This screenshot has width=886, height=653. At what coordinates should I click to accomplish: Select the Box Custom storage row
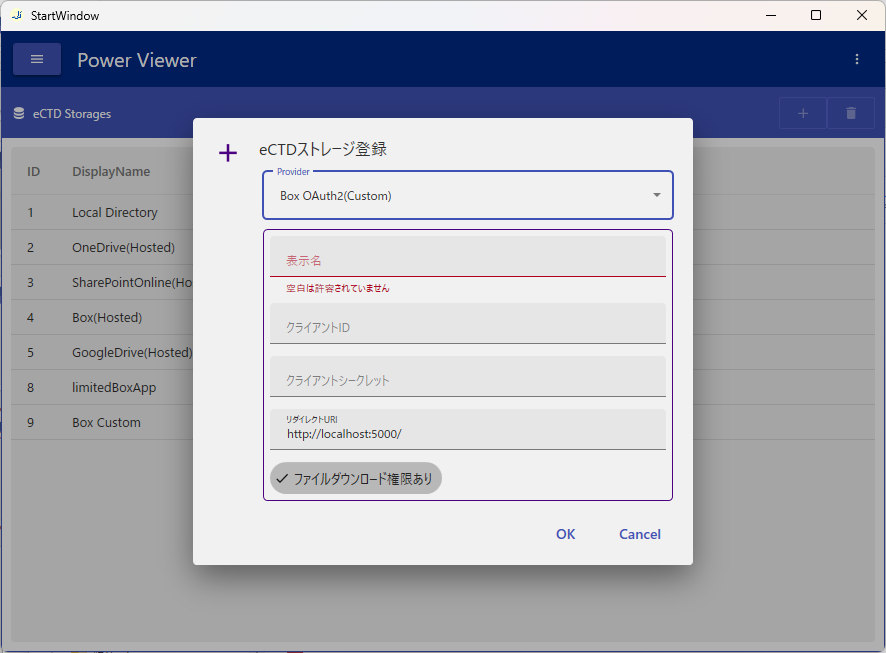pos(106,423)
